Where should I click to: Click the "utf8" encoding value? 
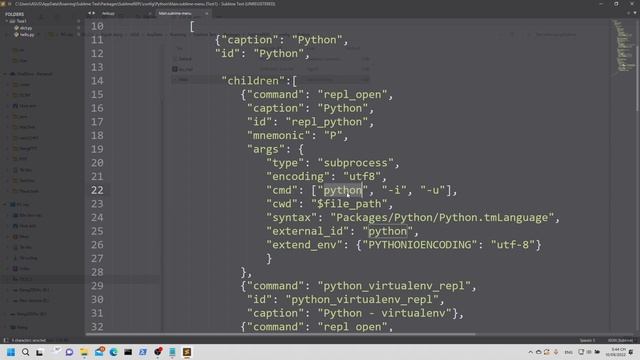(x=361, y=176)
